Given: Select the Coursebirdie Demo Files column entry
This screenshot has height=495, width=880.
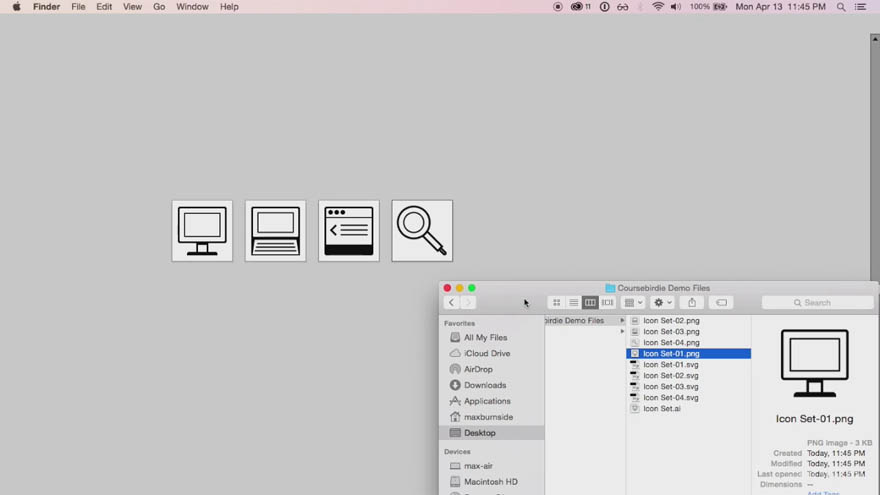Looking at the screenshot, I should [584, 320].
